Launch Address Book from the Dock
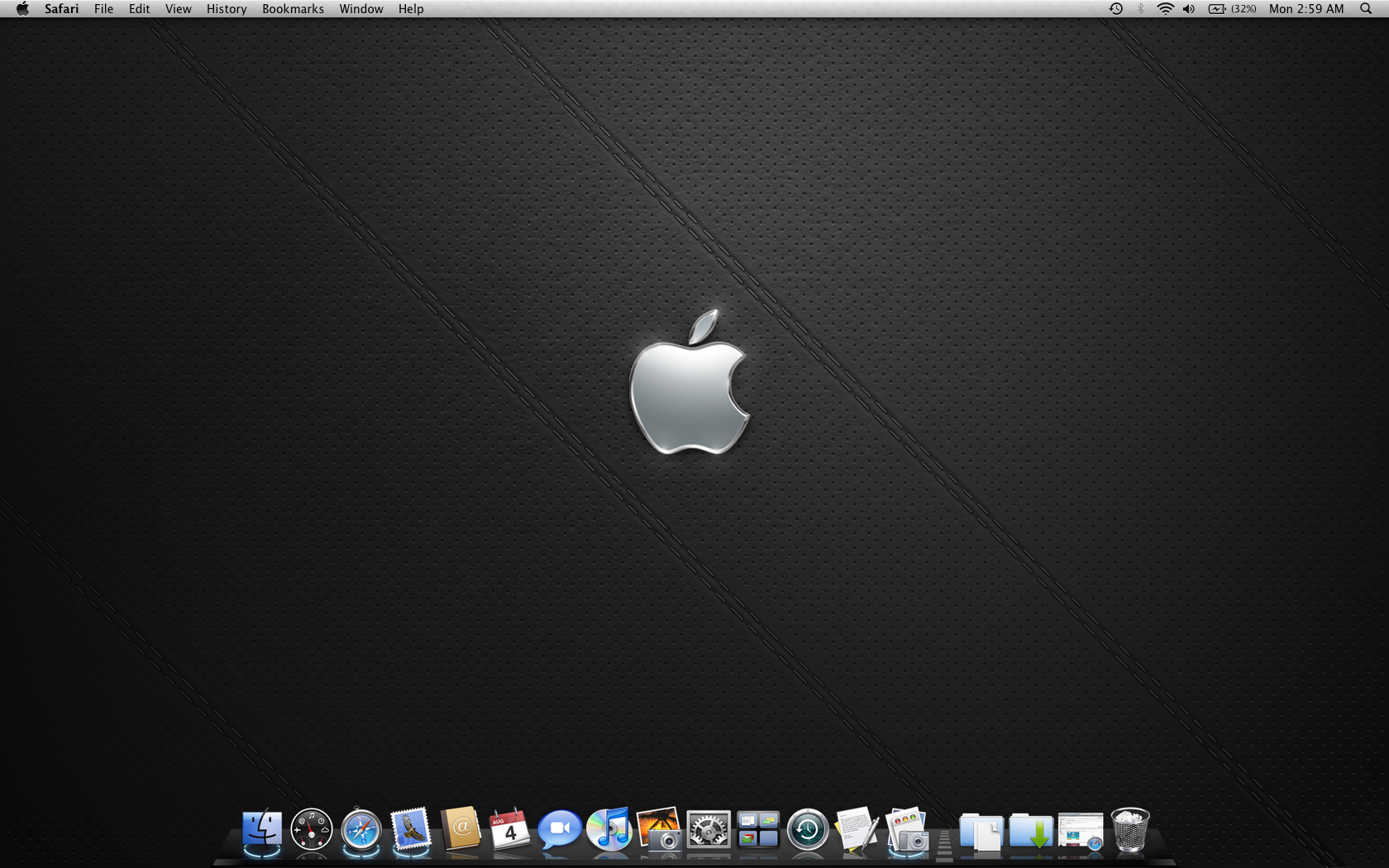This screenshot has width=1389, height=868. (461, 829)
